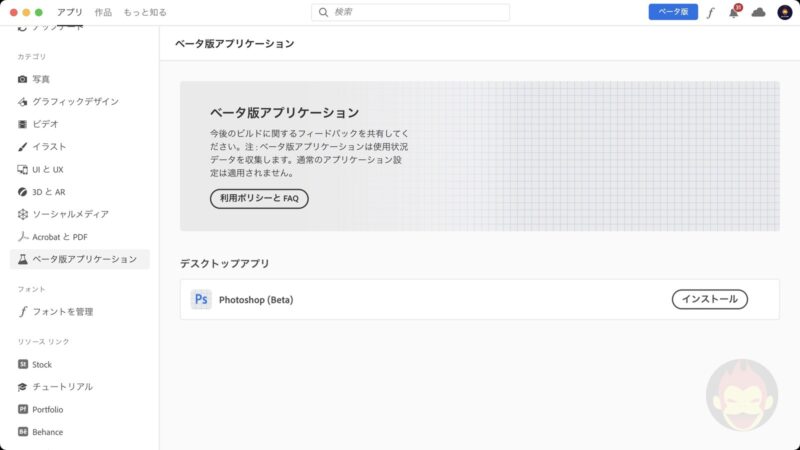Click the blue ベータ版 button
The height and width of the screenshot is (450, 800).
tap(673, 12)
